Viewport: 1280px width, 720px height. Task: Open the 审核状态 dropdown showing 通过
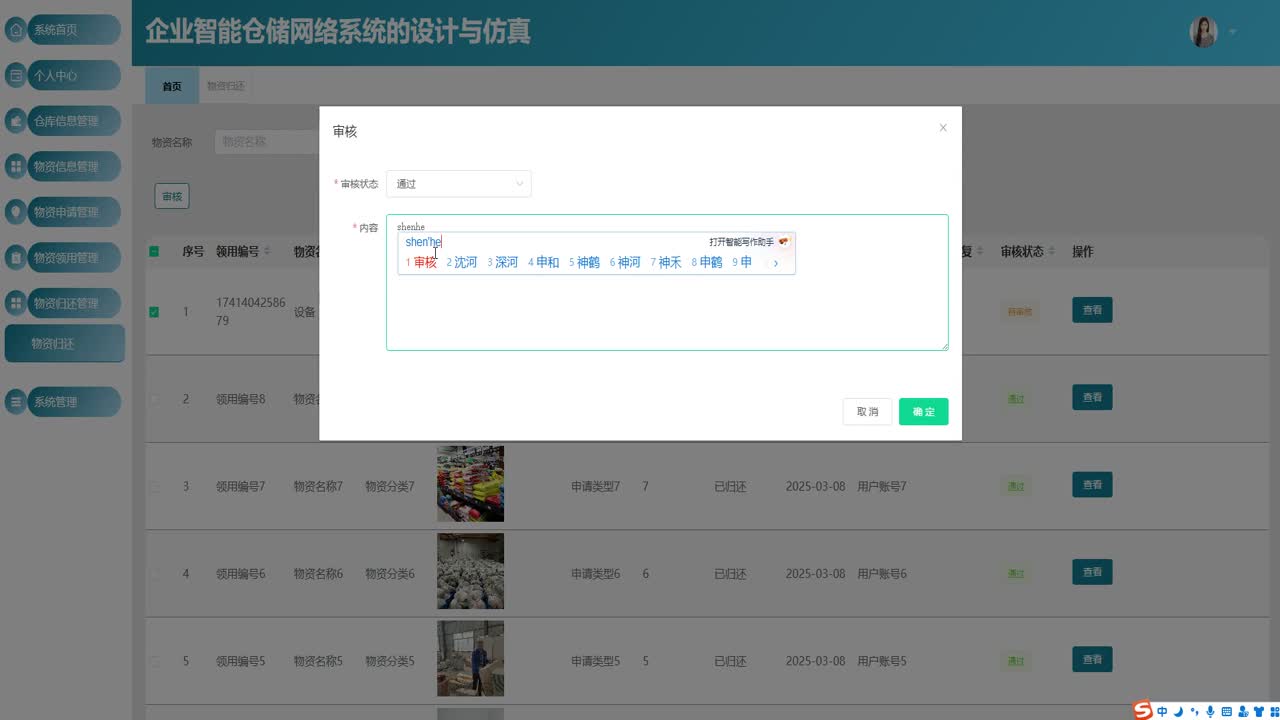click(459, 184)
